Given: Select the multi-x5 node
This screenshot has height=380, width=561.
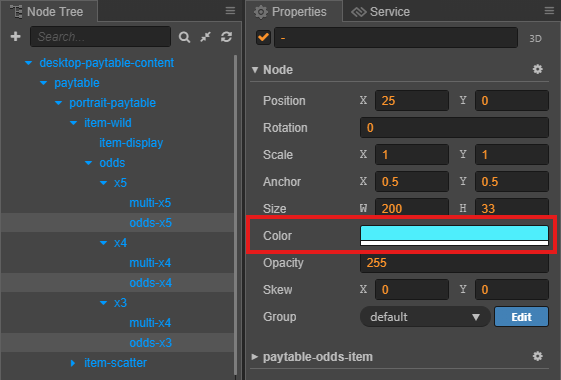Looking at the screenshot, I should (x=150, y=203).
